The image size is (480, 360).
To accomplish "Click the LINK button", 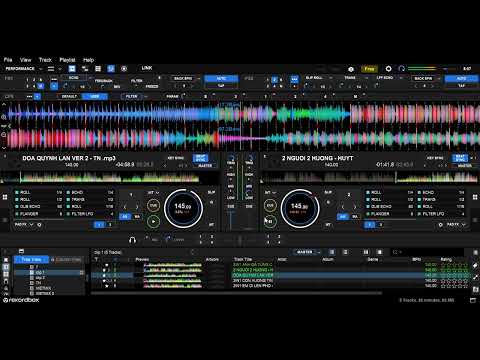I will coord(147,68).
